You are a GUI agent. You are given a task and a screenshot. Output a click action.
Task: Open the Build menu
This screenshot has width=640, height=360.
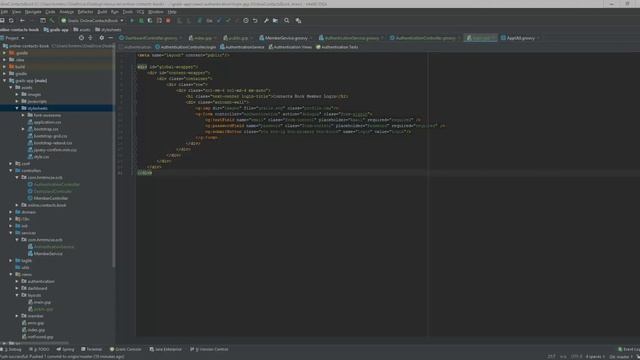click(102, 12)
